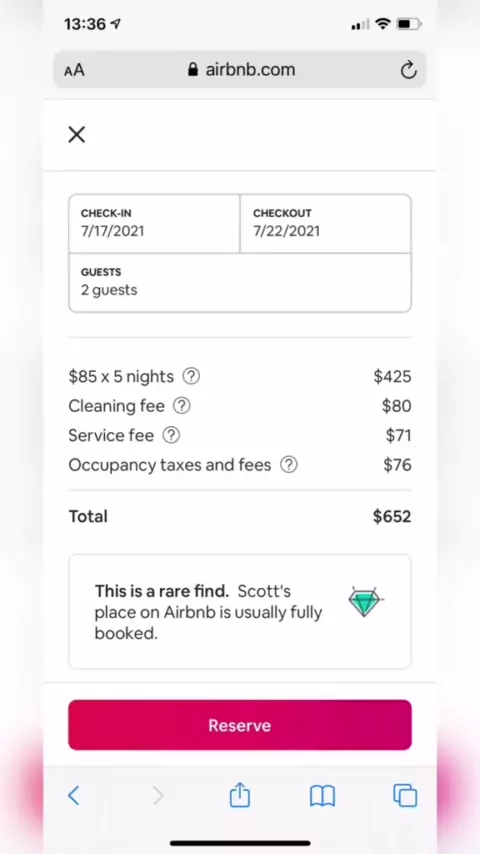Tap the Reserve button
The width and height of the screenshot is (480, 854).
(240, 725)
